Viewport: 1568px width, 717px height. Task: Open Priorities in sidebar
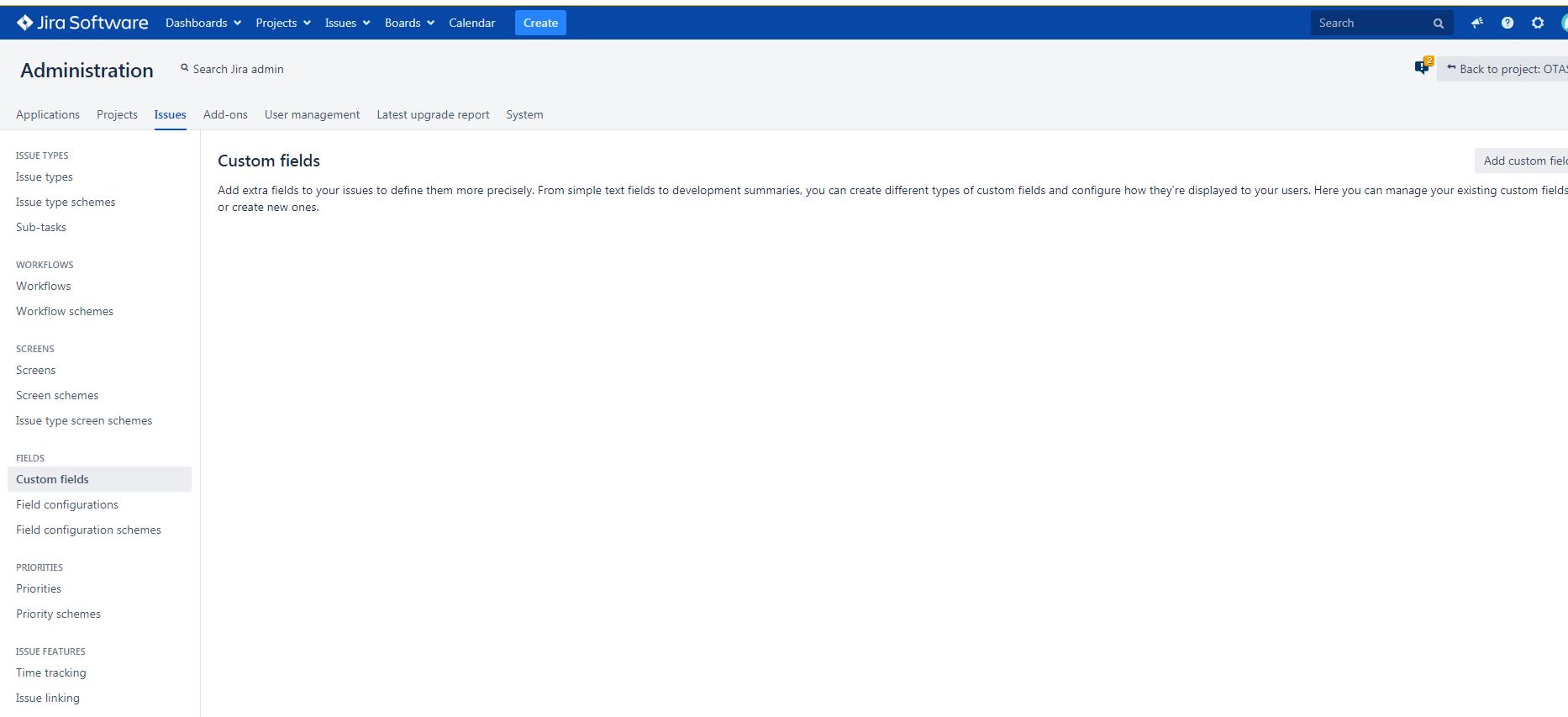click(39, 588)
